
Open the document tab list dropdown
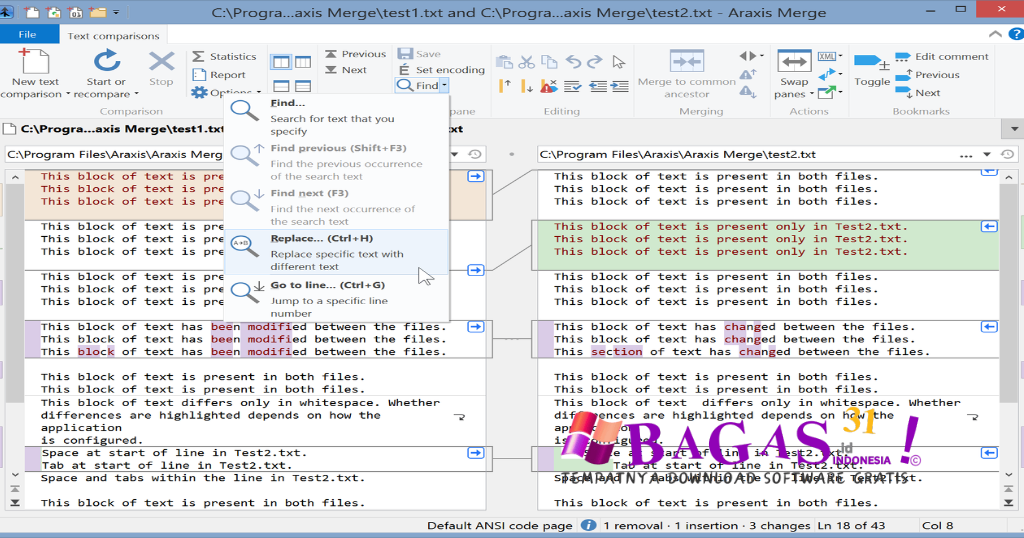[1014, 129]
